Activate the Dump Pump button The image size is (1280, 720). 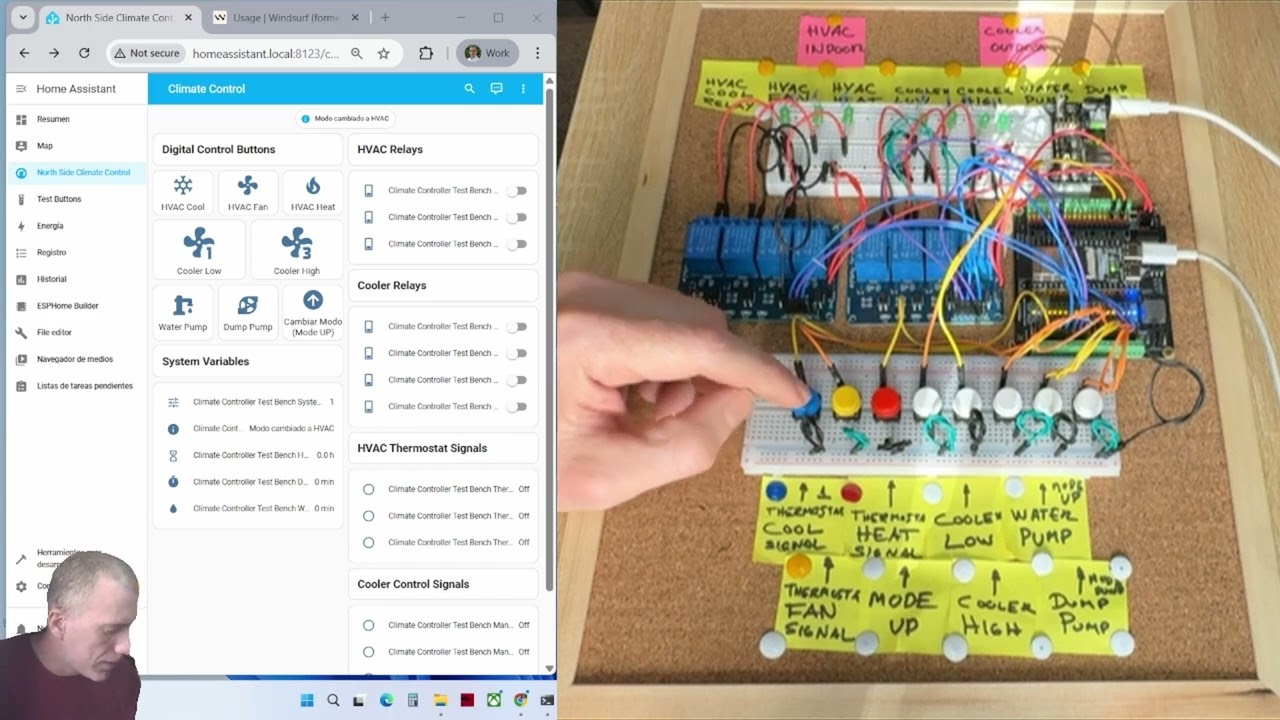coord(248,311)
